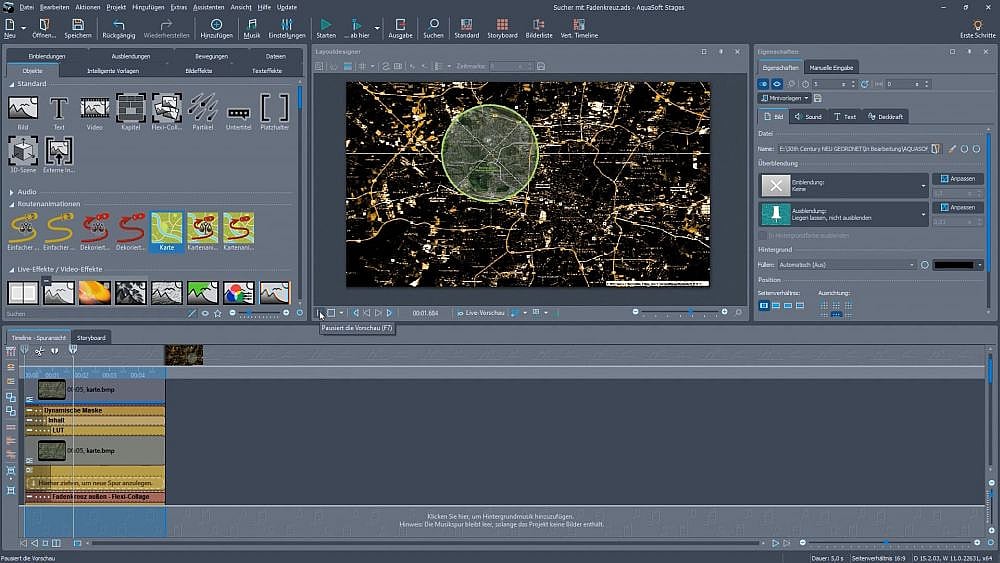Choose the Flexi-Collage object icon
This screenshot has height=563, width=1000.
pos(166,107)
